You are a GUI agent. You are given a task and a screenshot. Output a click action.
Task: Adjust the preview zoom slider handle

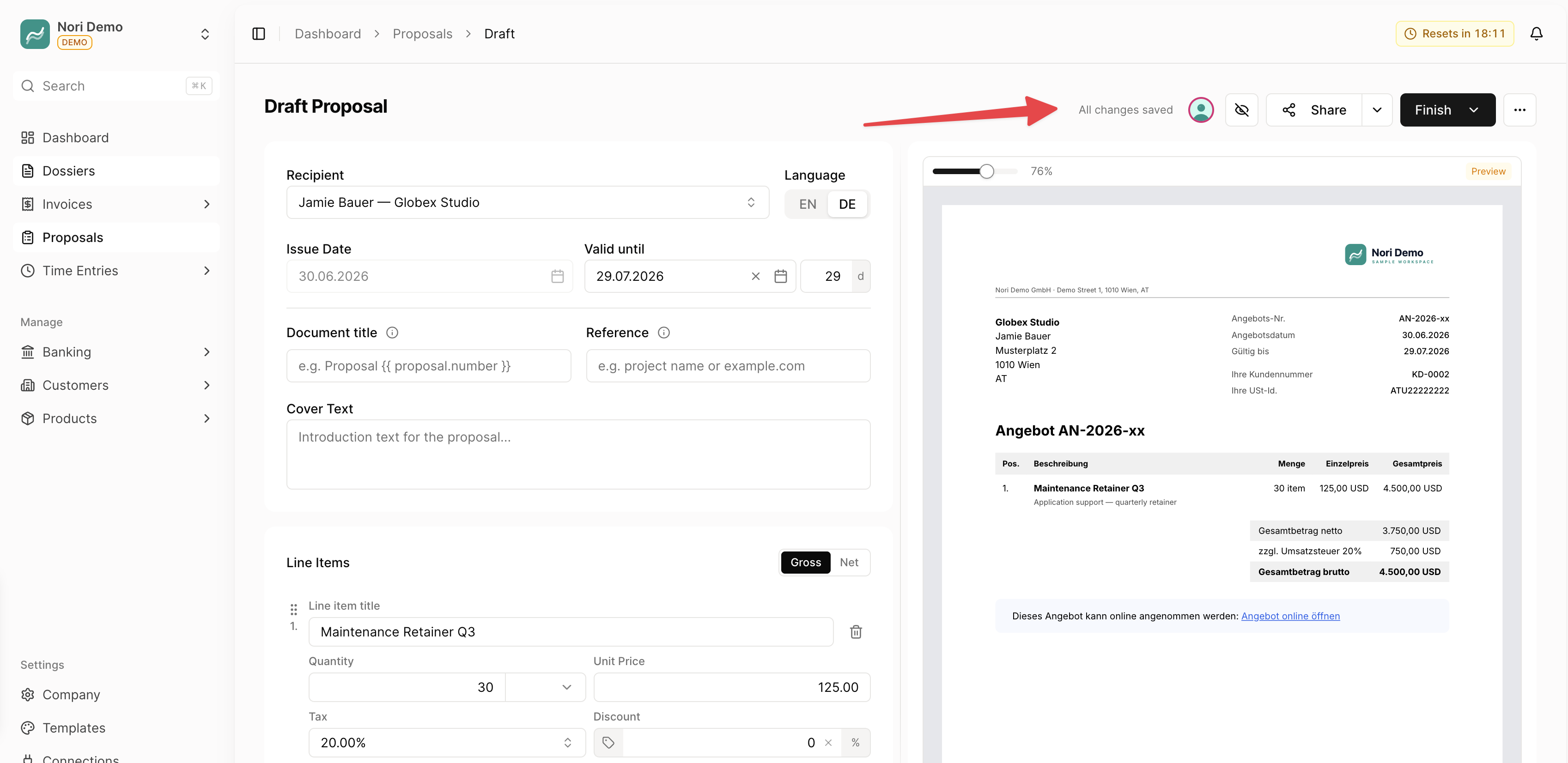point(987,172)
